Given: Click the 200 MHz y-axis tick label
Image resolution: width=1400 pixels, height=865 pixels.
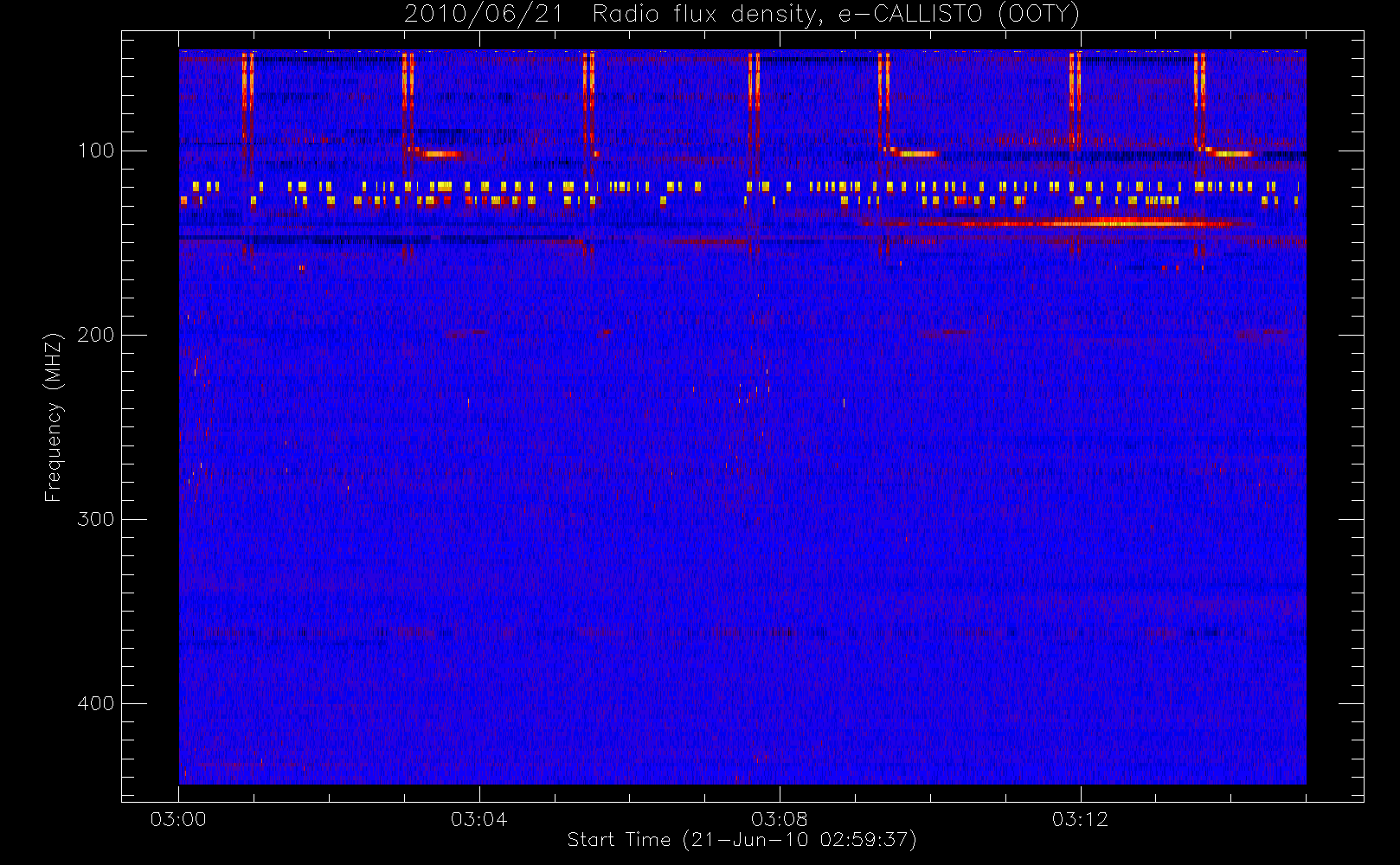Looking at the screenshot, I should (x=96, y=335).
